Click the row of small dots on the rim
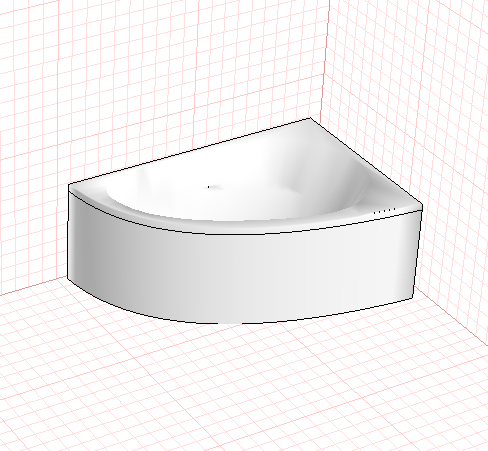 385,211
